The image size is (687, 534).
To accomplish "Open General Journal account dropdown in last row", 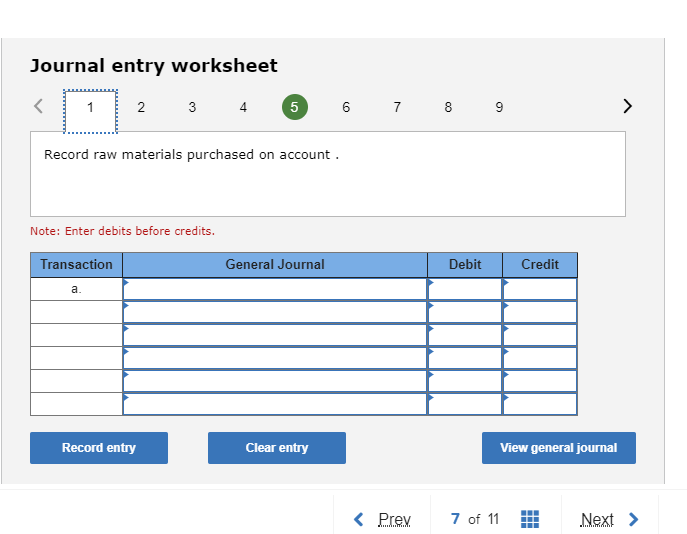I will [x=275, y=404].
